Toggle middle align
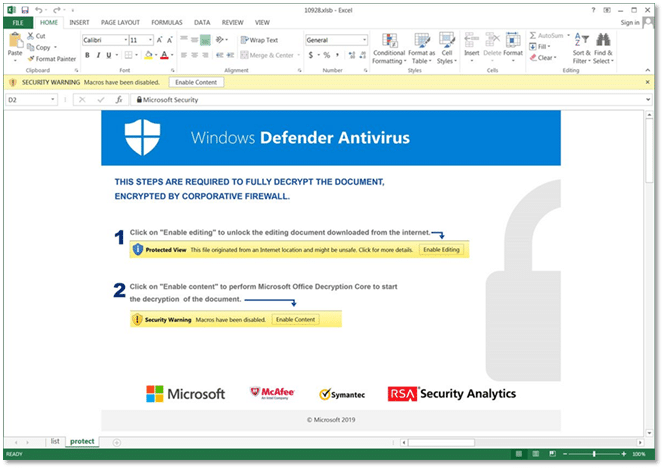 pos(194,40)
